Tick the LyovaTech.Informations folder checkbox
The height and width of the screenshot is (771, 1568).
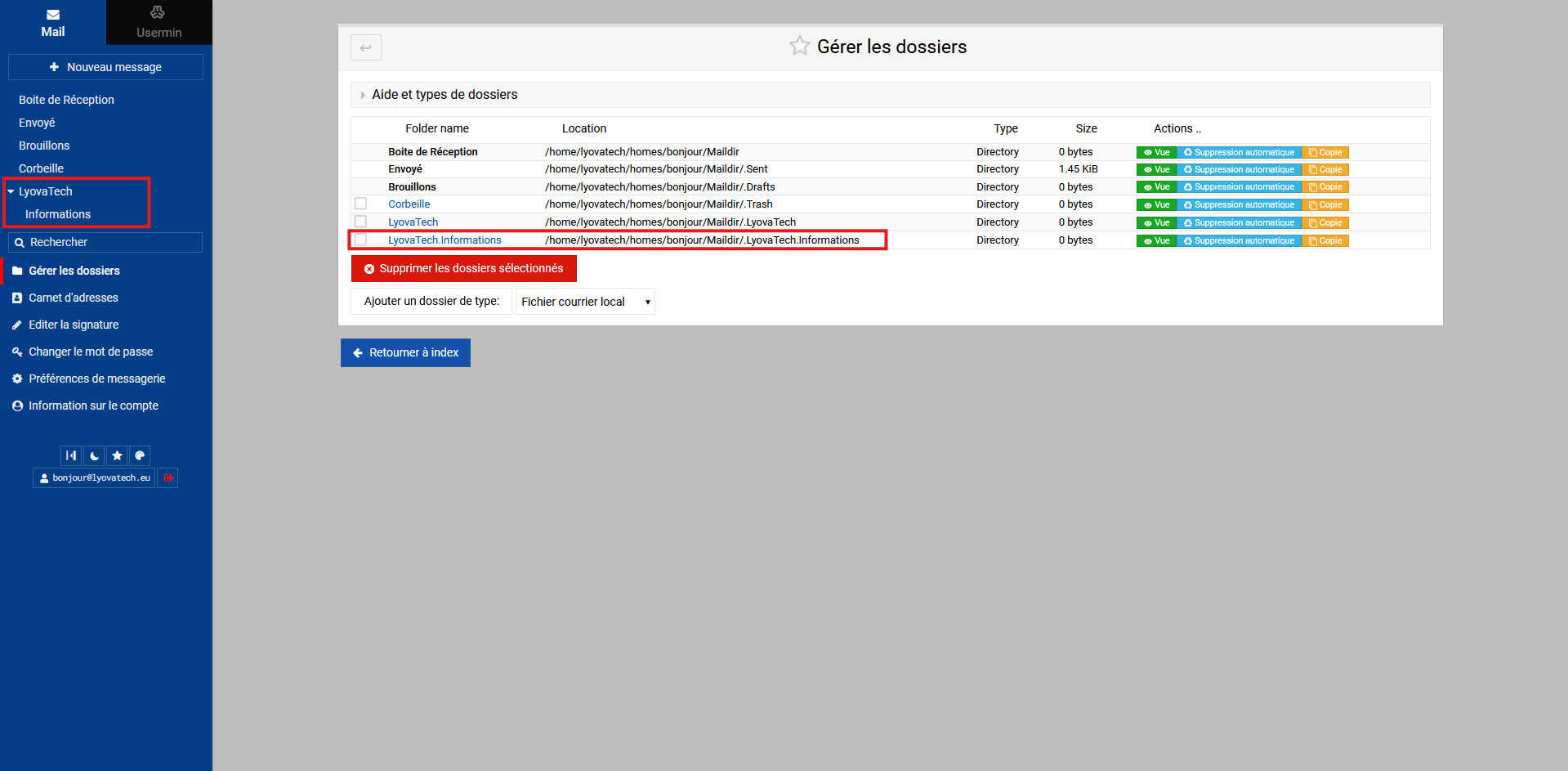point(360,240)
